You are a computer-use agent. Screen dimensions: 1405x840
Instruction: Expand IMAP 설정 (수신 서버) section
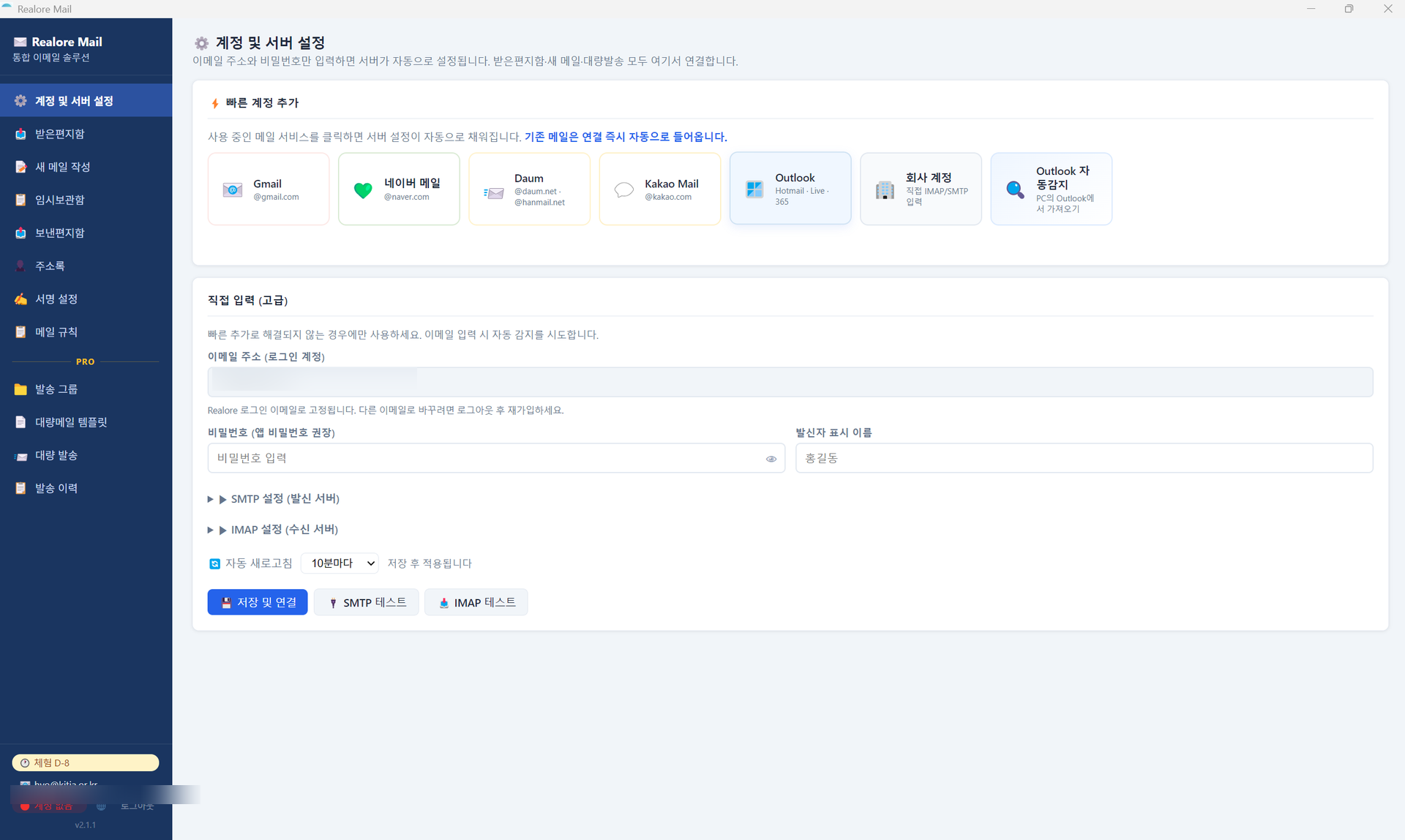273,530
